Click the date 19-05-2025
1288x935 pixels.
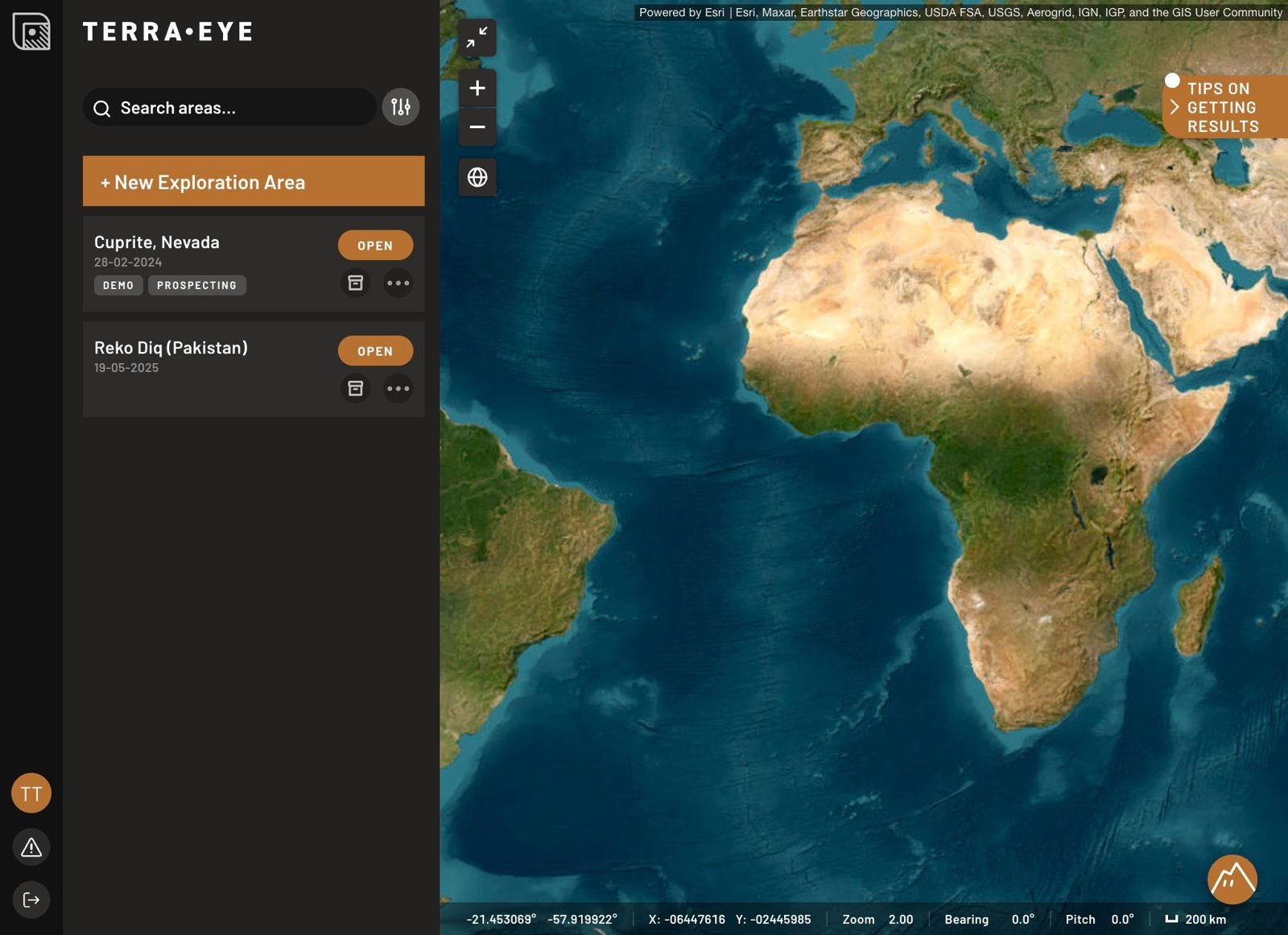point(126,368)
